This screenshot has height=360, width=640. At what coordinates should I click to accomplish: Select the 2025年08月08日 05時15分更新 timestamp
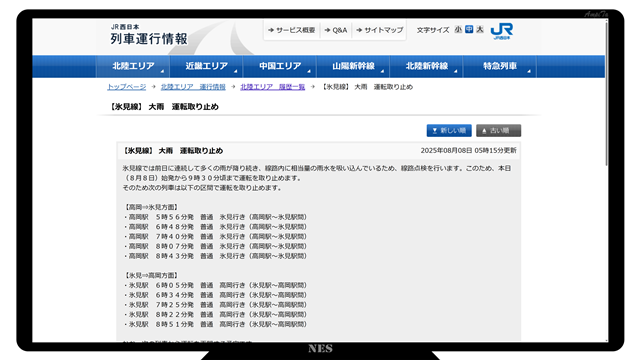pyautogui.click(x=469, y=151)
